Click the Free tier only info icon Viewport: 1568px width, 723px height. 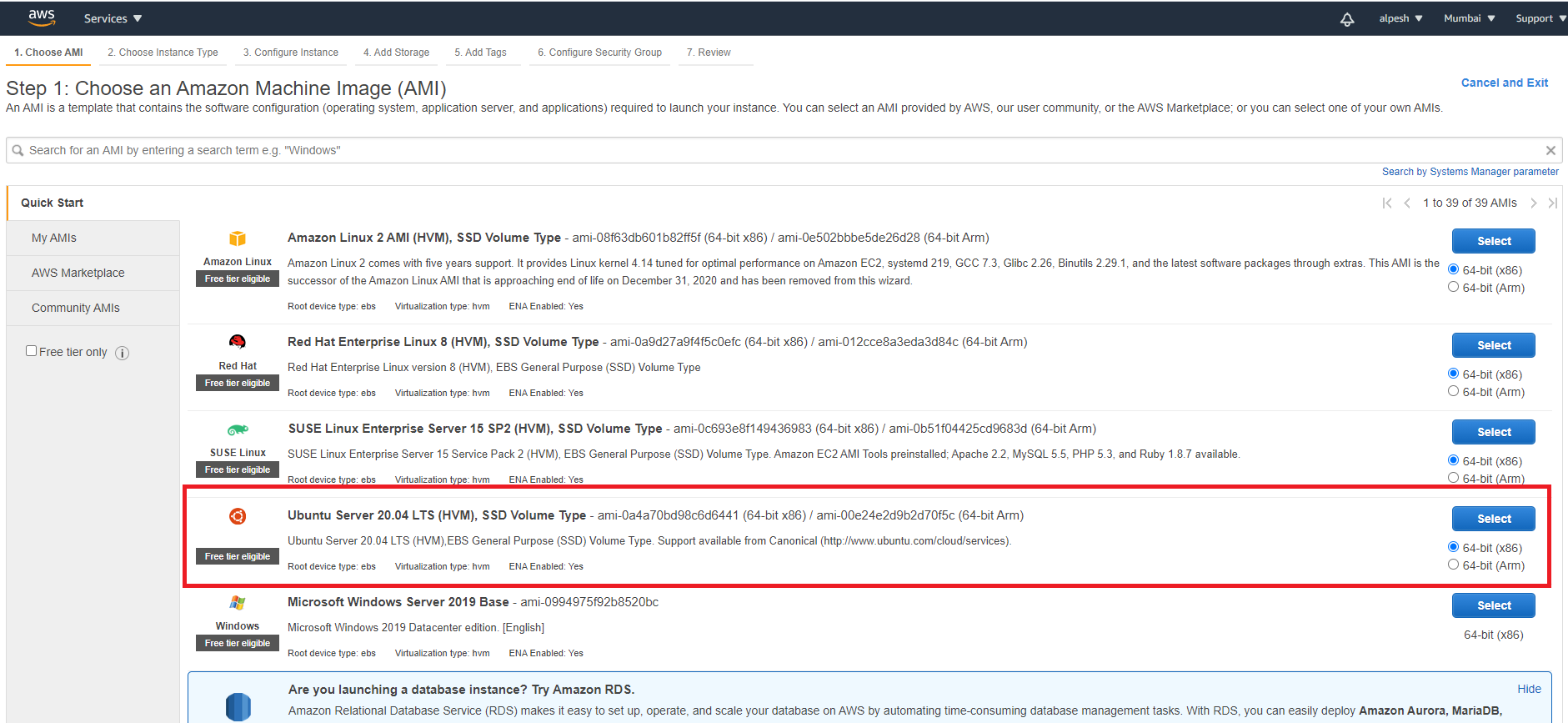(122, 353)
